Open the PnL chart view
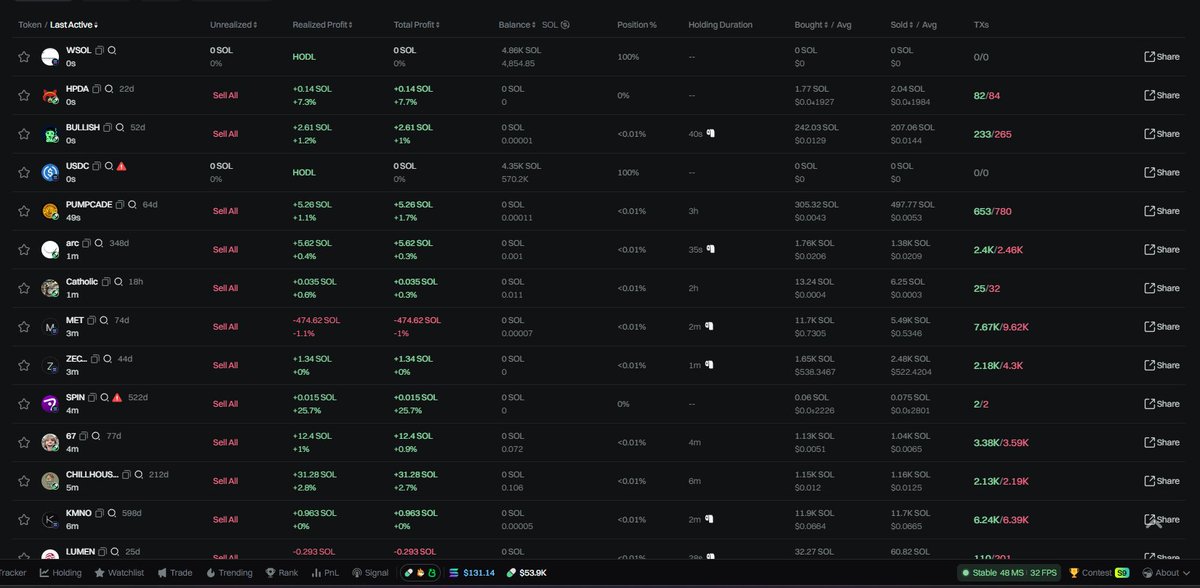1200x588 pixels. click(325, 573)
